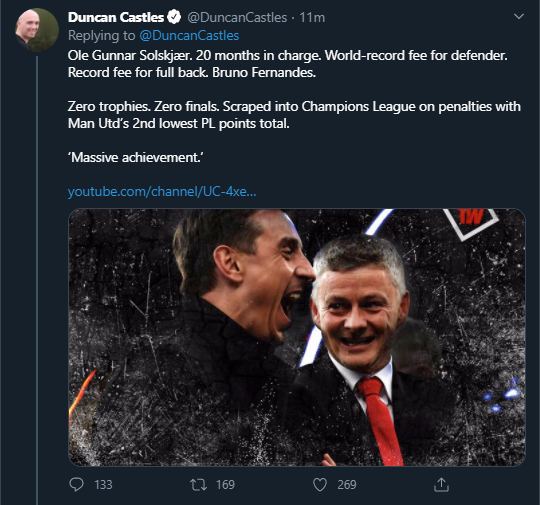Open the tweet via the 11m timestamp
The height and width of the screenshot is (505, 540).
click(x=312, y=18)
